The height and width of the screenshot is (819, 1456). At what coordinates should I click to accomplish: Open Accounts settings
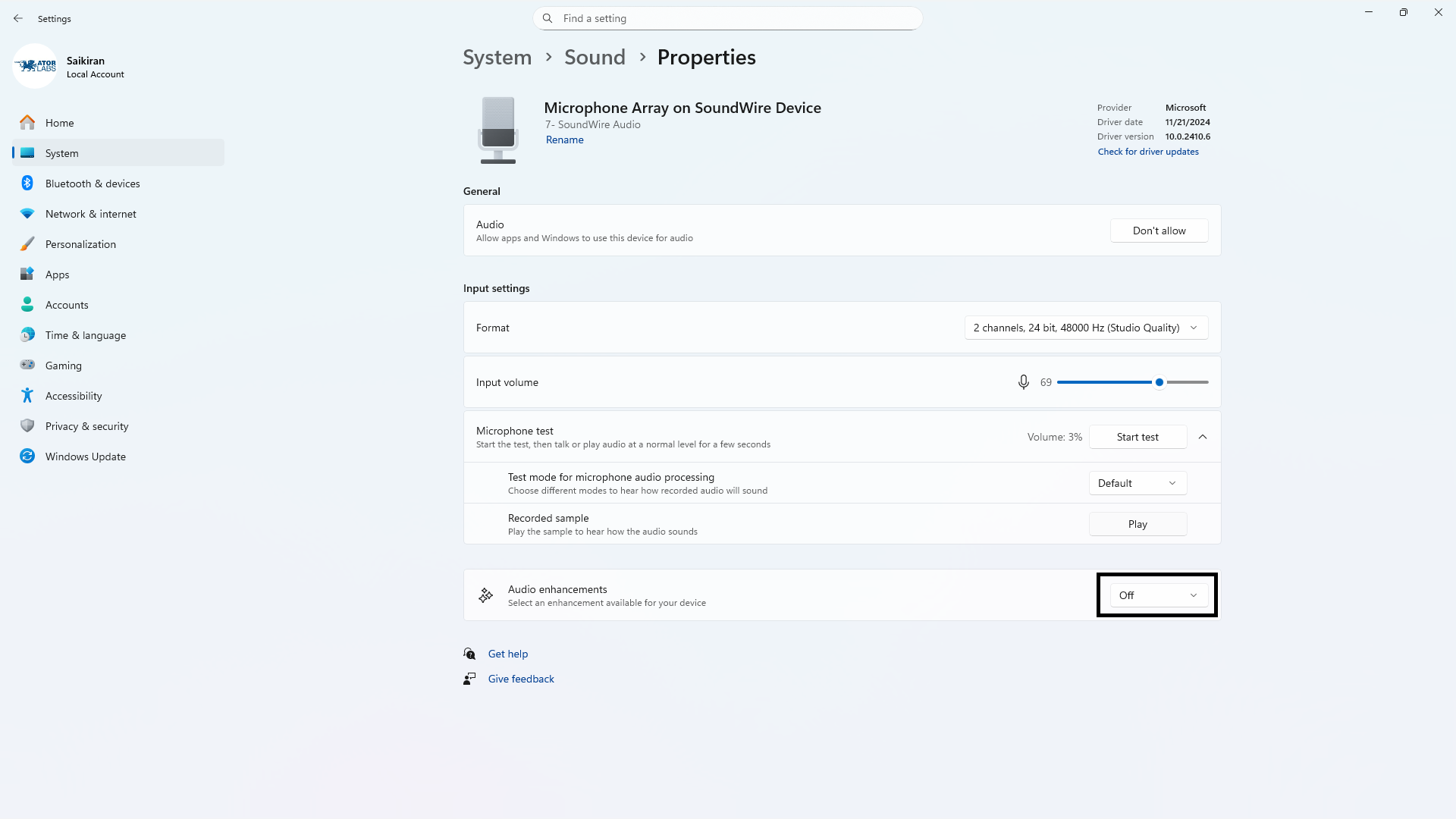pos(68,304)
